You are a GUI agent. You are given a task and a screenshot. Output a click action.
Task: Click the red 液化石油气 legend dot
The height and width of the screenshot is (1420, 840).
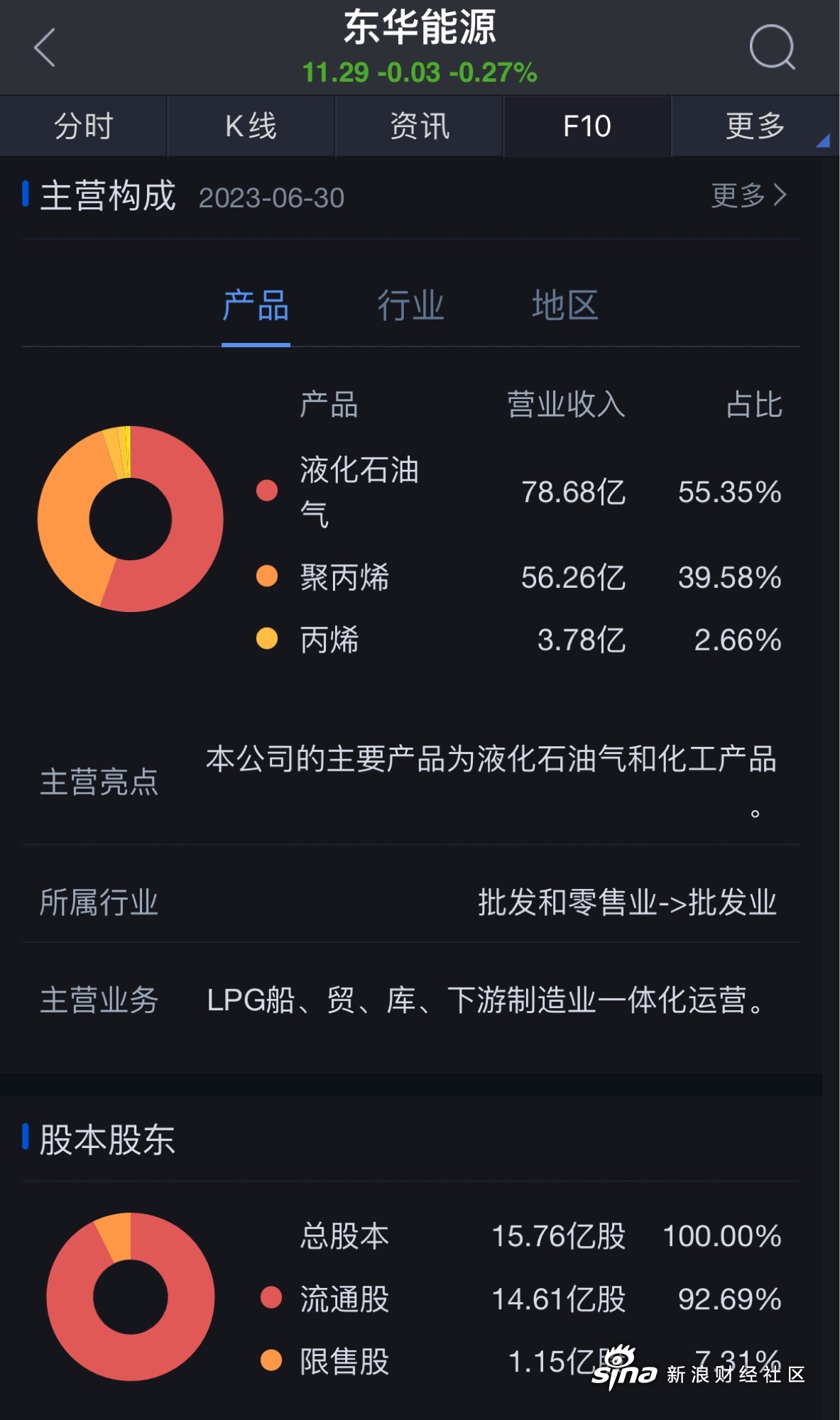[267, 491]
